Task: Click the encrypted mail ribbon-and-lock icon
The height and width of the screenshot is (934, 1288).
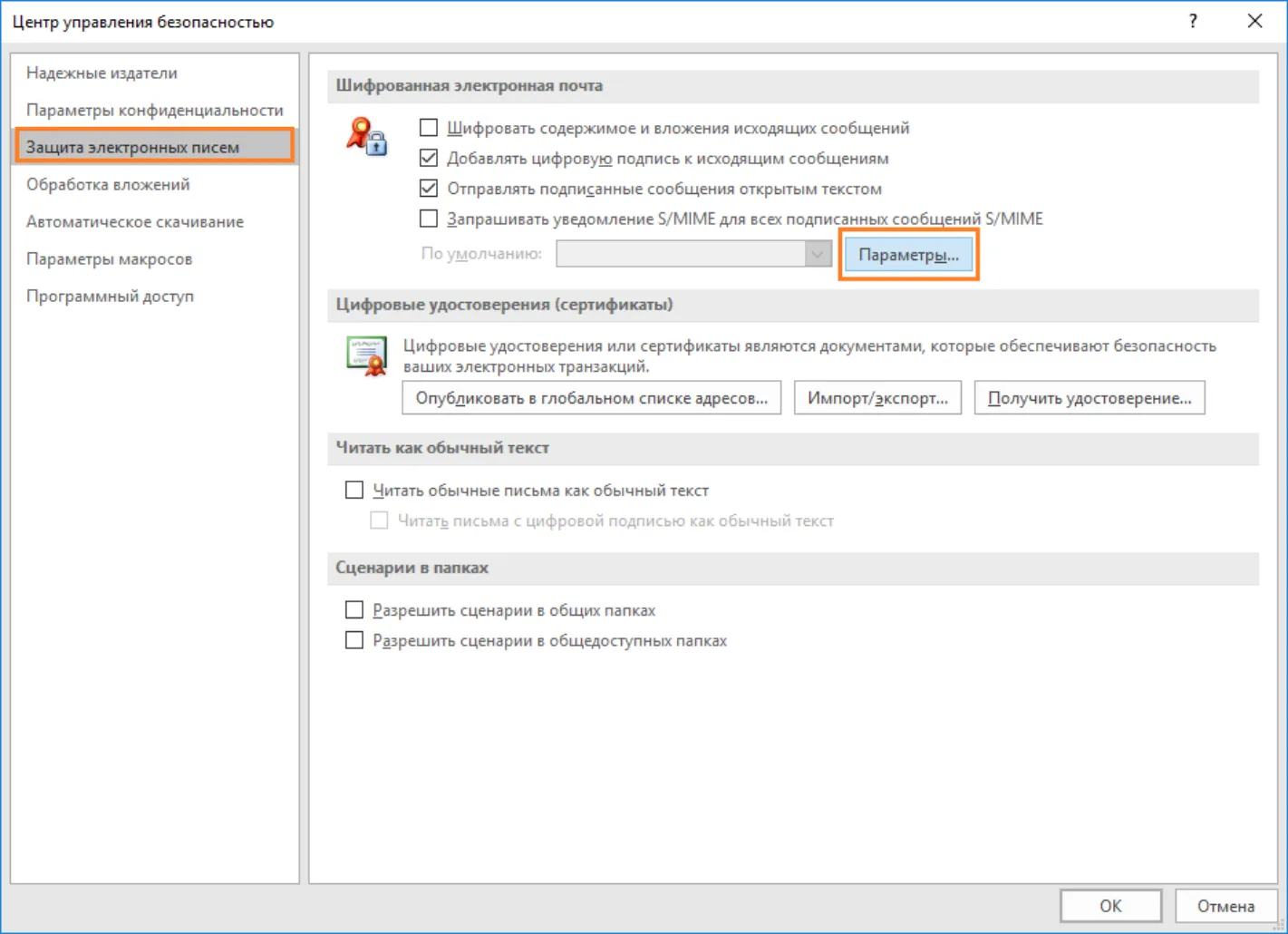Action: click(x=367, y=137)
